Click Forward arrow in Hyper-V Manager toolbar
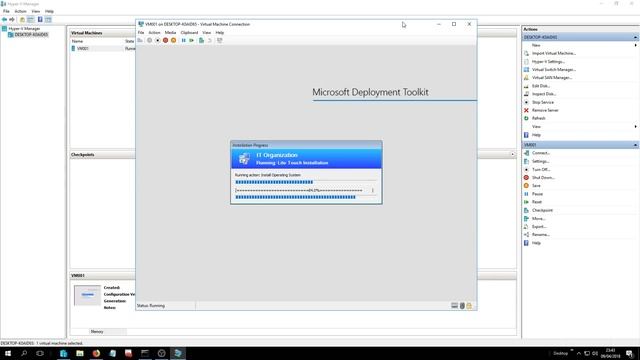The height and width of the screenshot is (360, 640). 12,20
